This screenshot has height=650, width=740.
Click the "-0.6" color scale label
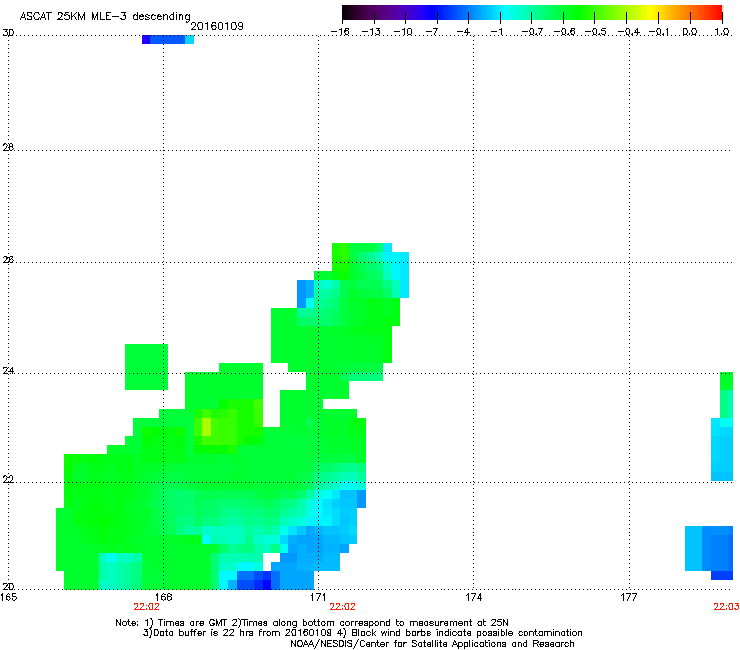(564, 32)
